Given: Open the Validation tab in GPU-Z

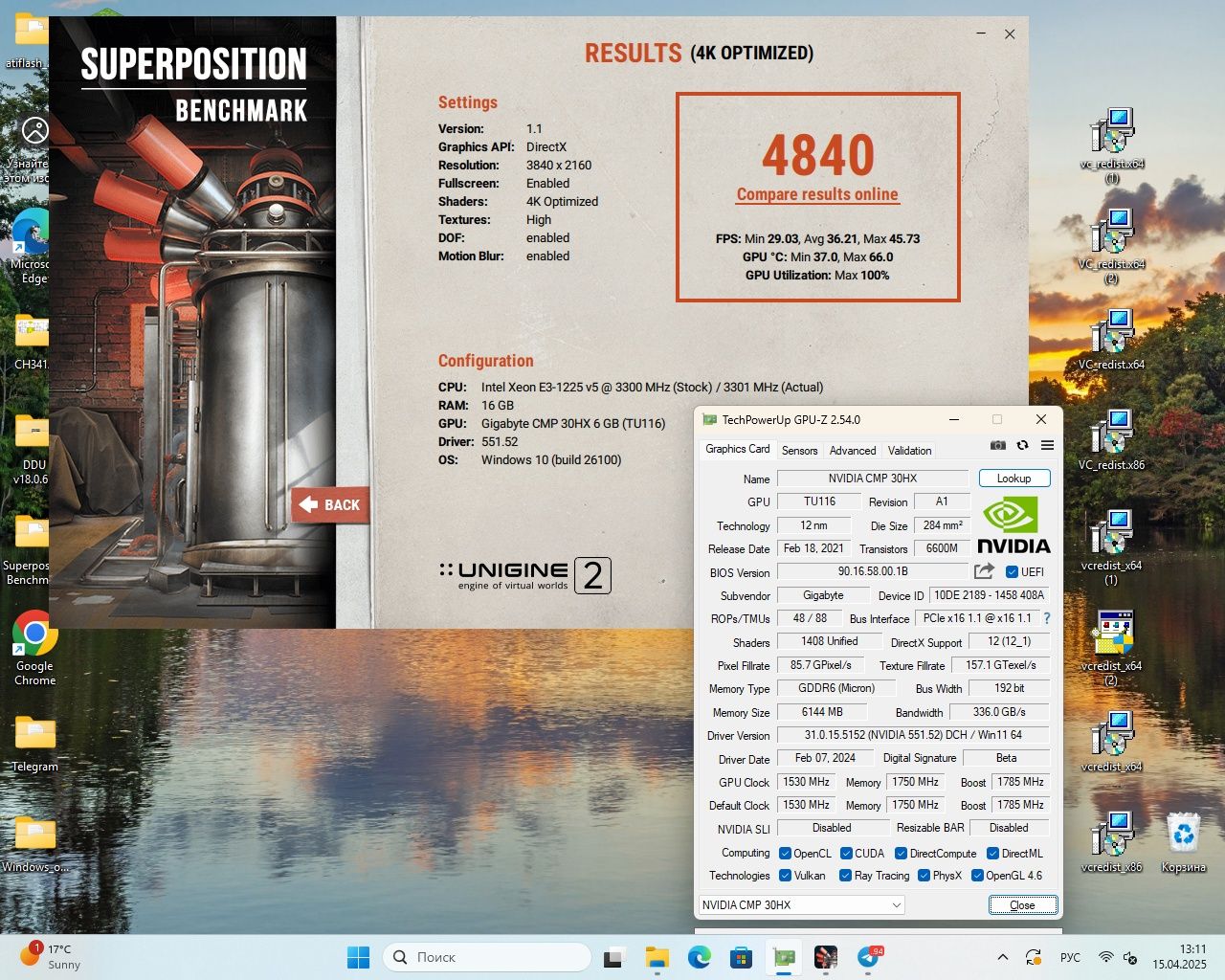Looking at the screenshot, I should 909,451.
